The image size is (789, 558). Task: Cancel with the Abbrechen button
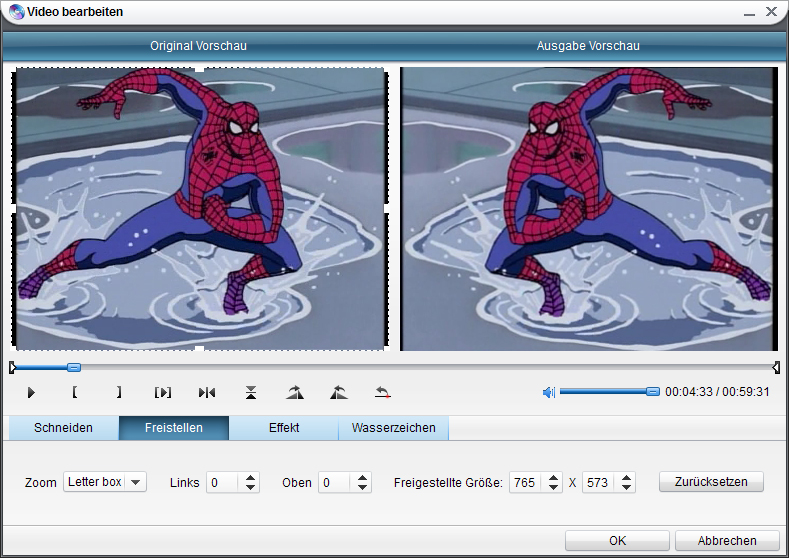click(x=727, y=541)
